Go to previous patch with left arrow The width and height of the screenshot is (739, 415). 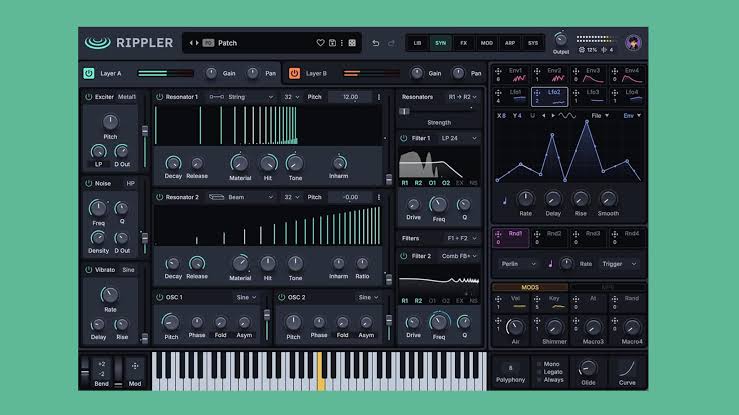[x=191, y=43]
